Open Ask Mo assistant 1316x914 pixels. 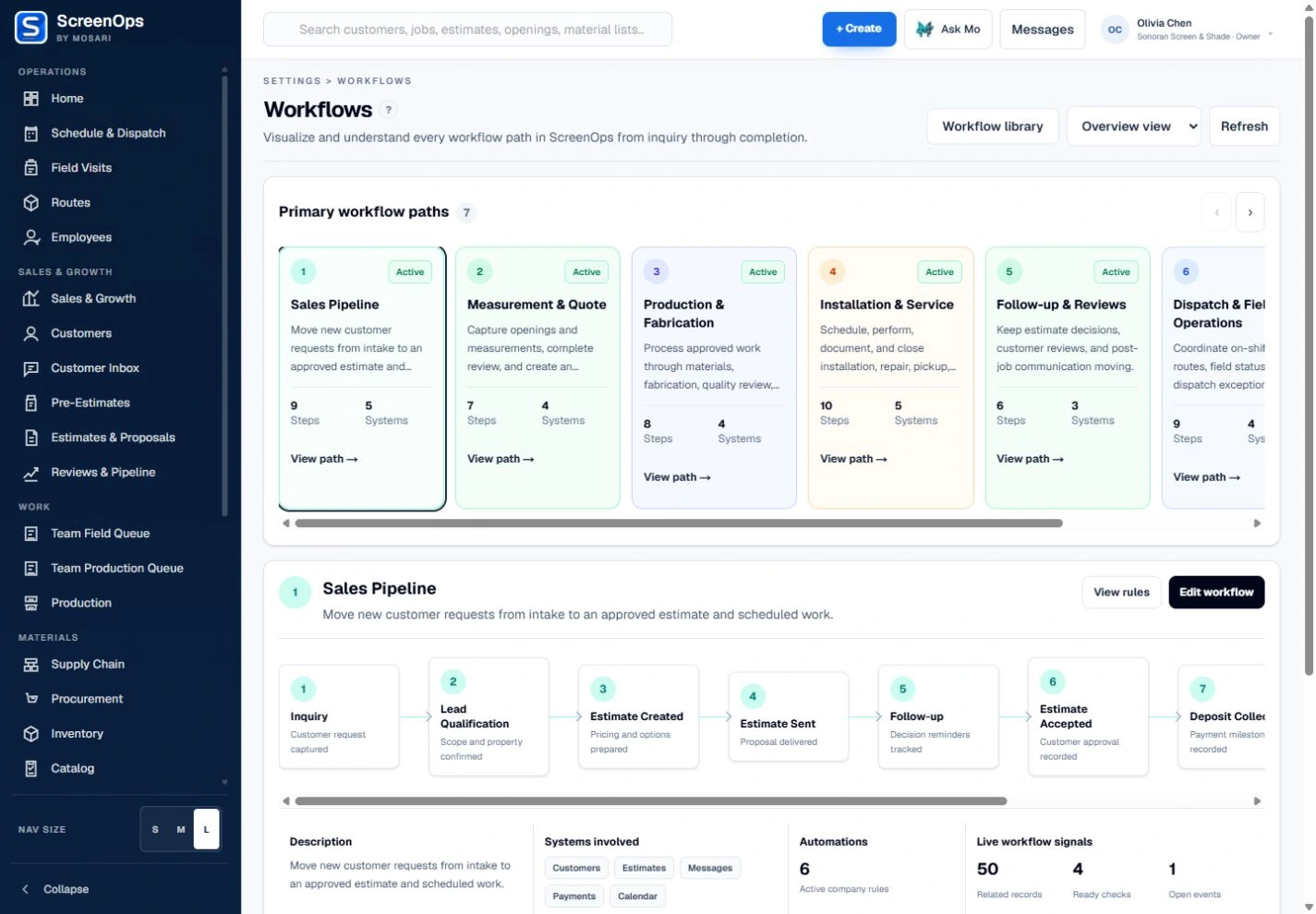[x=948, y=30]
